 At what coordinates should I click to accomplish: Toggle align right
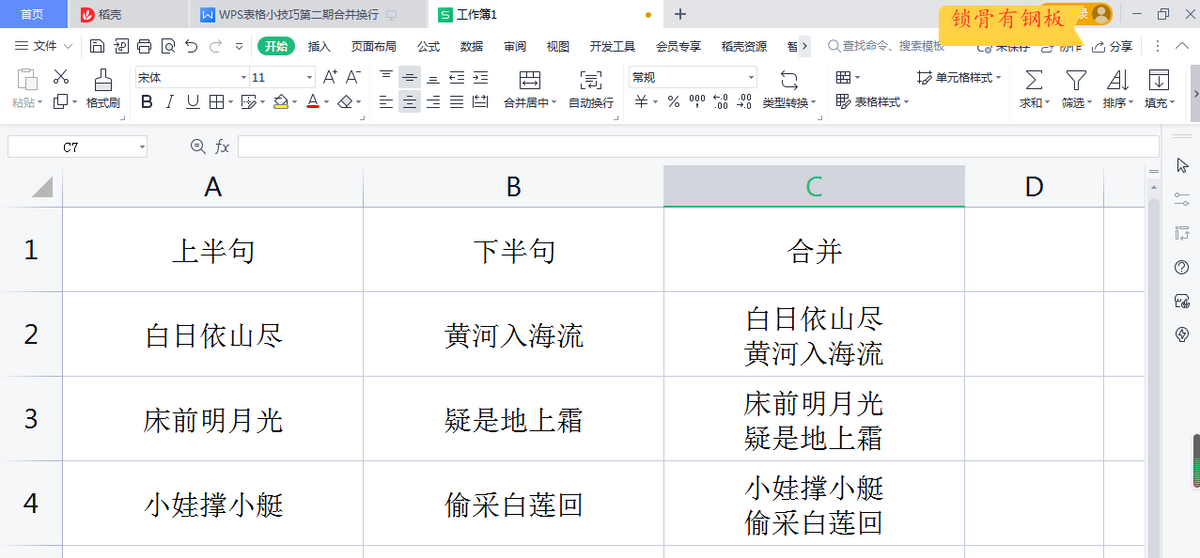[x=433, y=101]
